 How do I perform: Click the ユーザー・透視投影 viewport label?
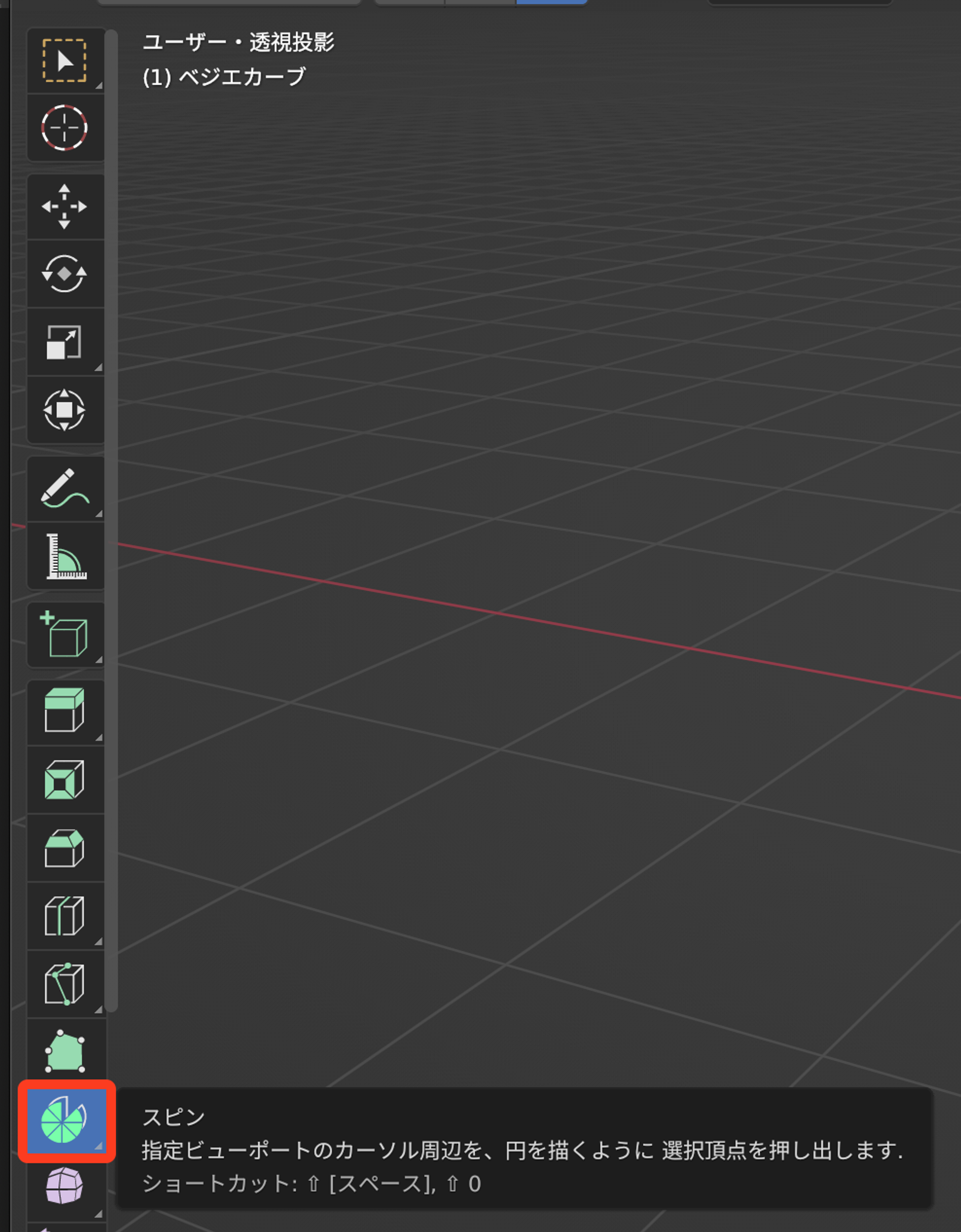click(239, 42)
